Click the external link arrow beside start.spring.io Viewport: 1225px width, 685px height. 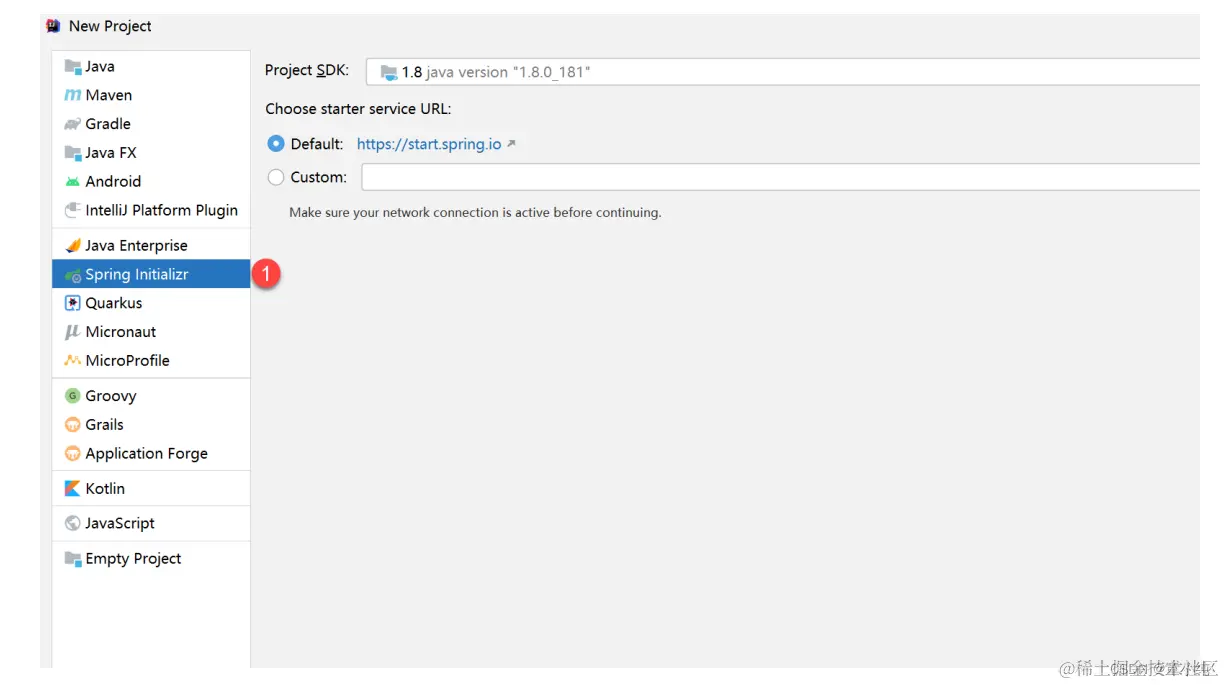(x=511, y=144)
